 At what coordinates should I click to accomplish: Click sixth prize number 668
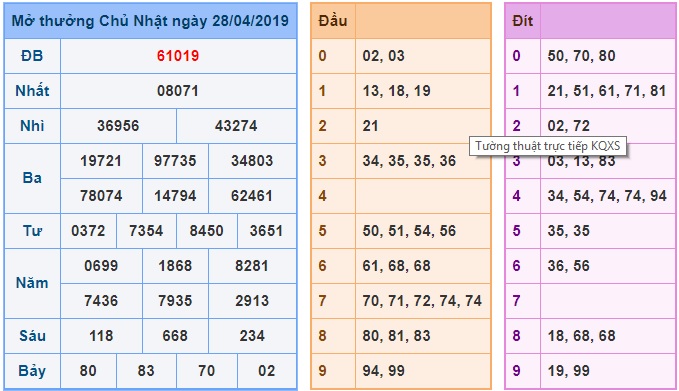click(175, 336)
